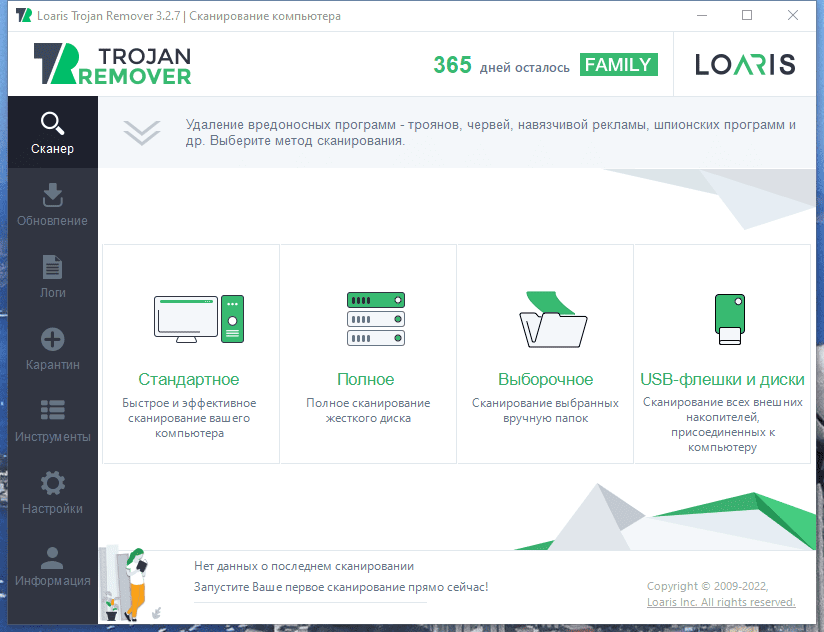
Task: Open the Loaris Inc. All rights reserved link
Action: pos(721,602)
